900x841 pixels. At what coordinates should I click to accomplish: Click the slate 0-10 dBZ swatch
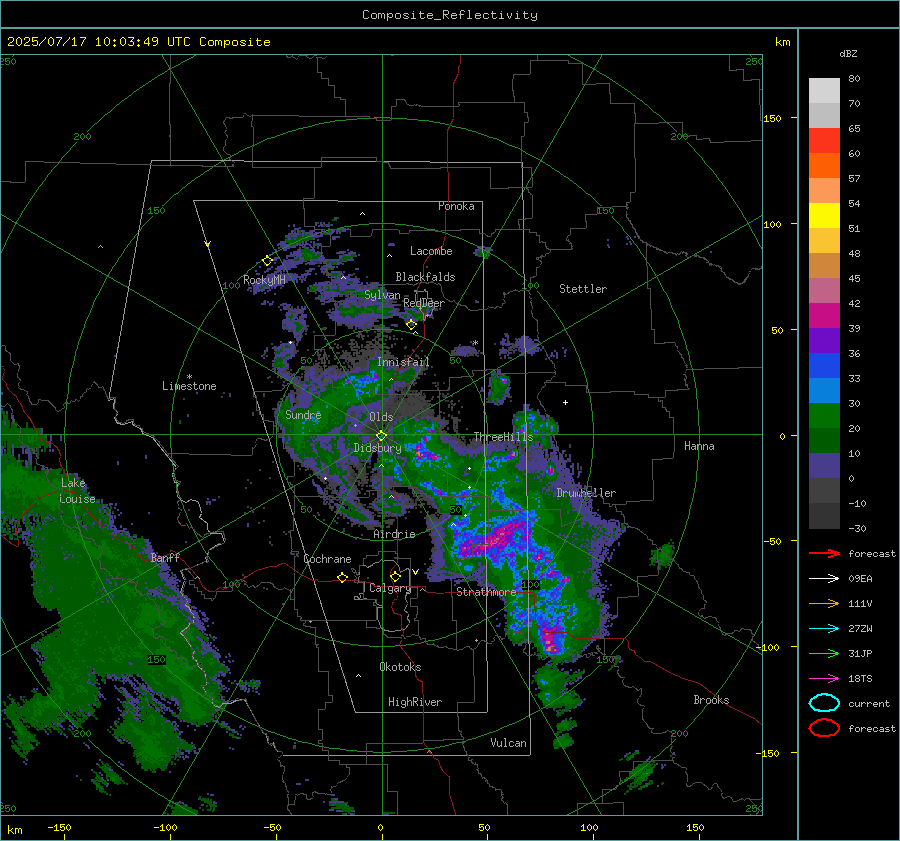(824, 466)
